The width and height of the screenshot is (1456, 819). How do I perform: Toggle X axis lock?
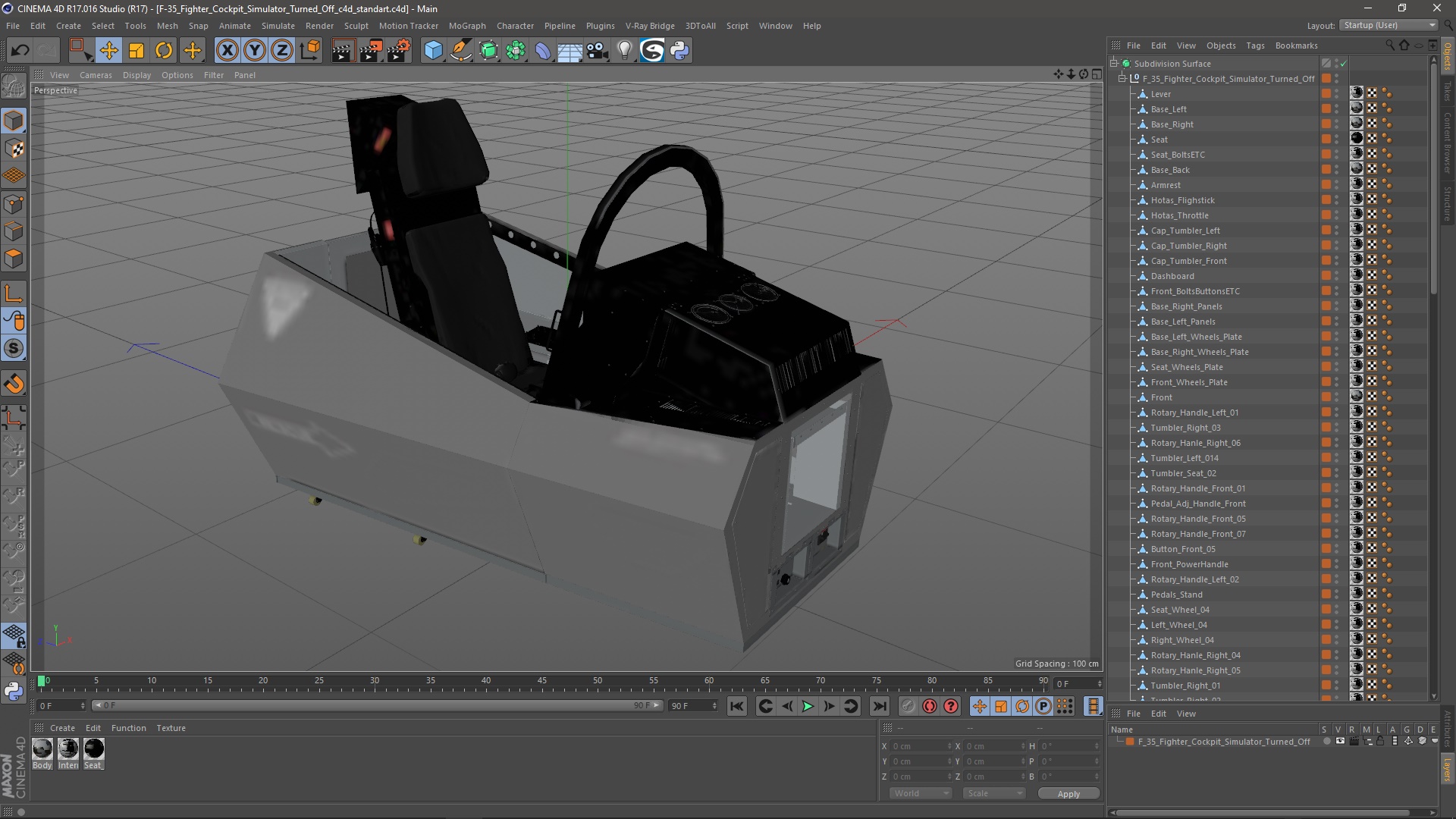tap(227, 51)
